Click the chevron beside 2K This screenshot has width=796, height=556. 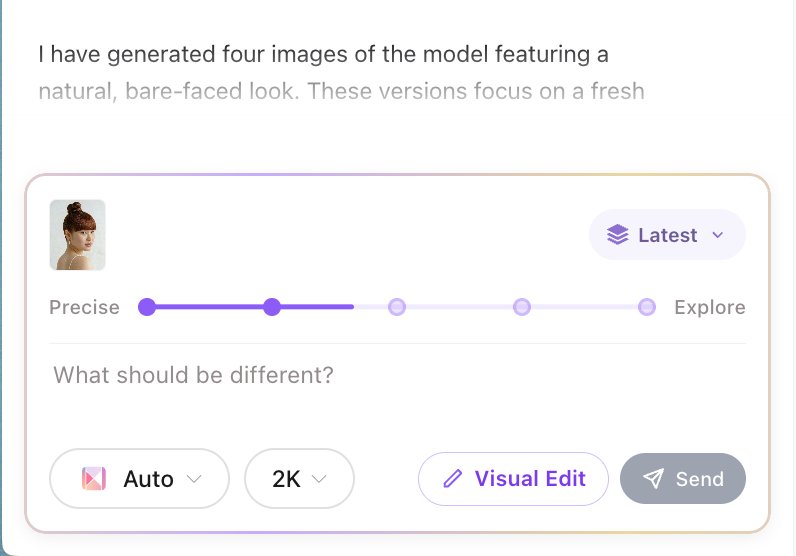(x=320, y=479)
